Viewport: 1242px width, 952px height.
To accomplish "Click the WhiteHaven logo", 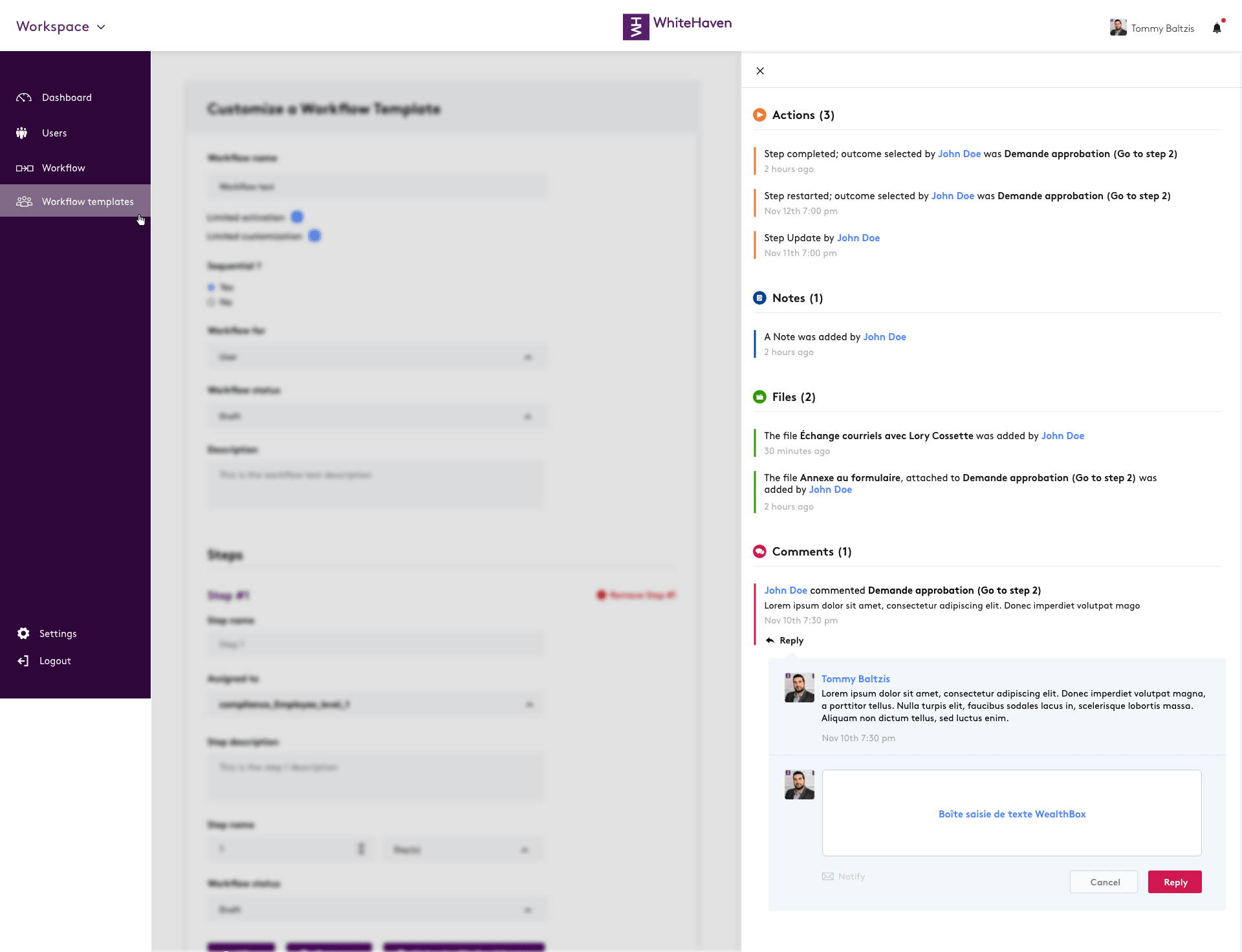I will tap(677, 27).
